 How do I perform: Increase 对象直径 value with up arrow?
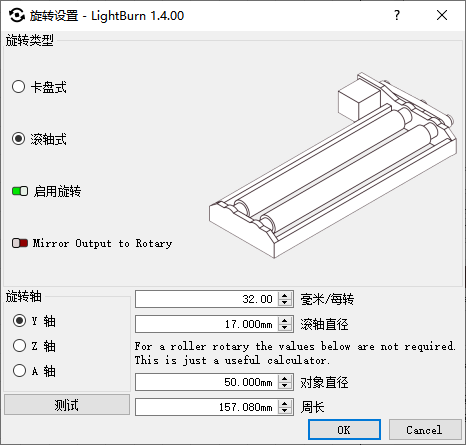(284, 378)
